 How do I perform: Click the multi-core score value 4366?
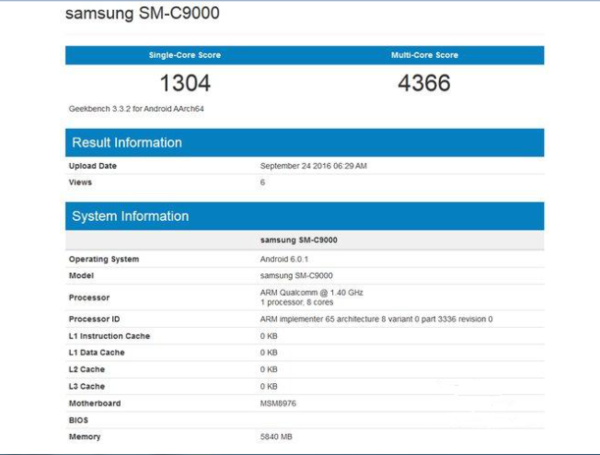pyautogui.click(x=425, y=83)
